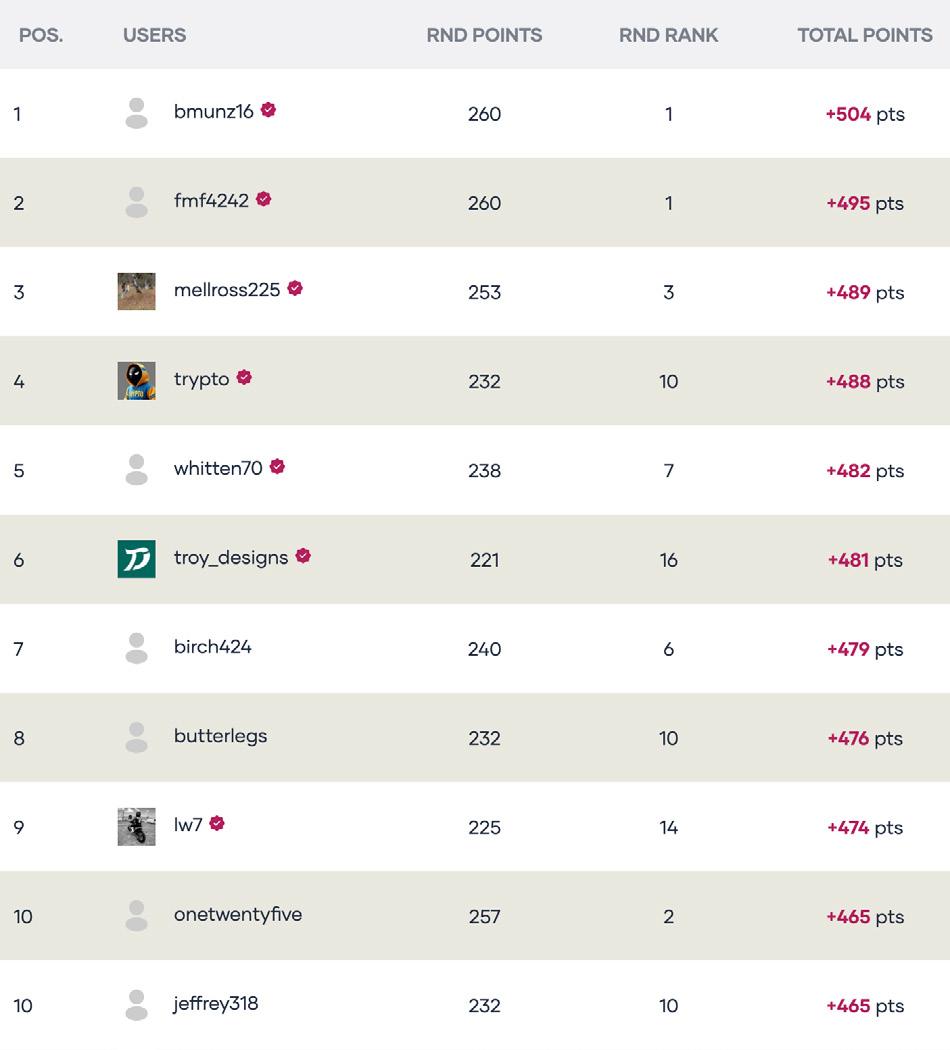Click the verified badge next to bmunz16
The width and height of the screenshot is (950, 1050).
click(x=268, y=110)
